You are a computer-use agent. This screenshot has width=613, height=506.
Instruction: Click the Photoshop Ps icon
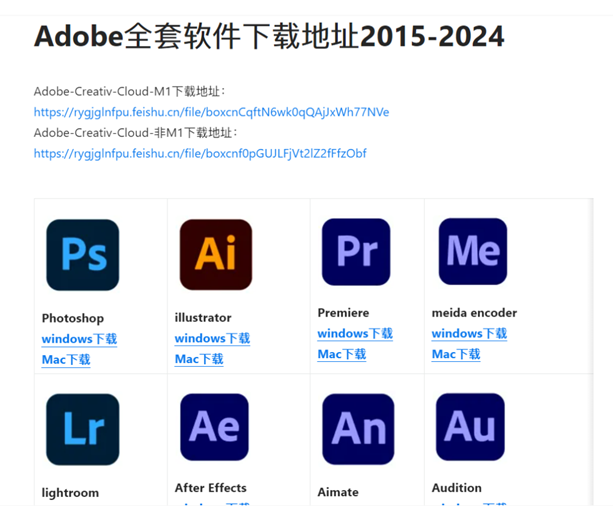[82, 255]
